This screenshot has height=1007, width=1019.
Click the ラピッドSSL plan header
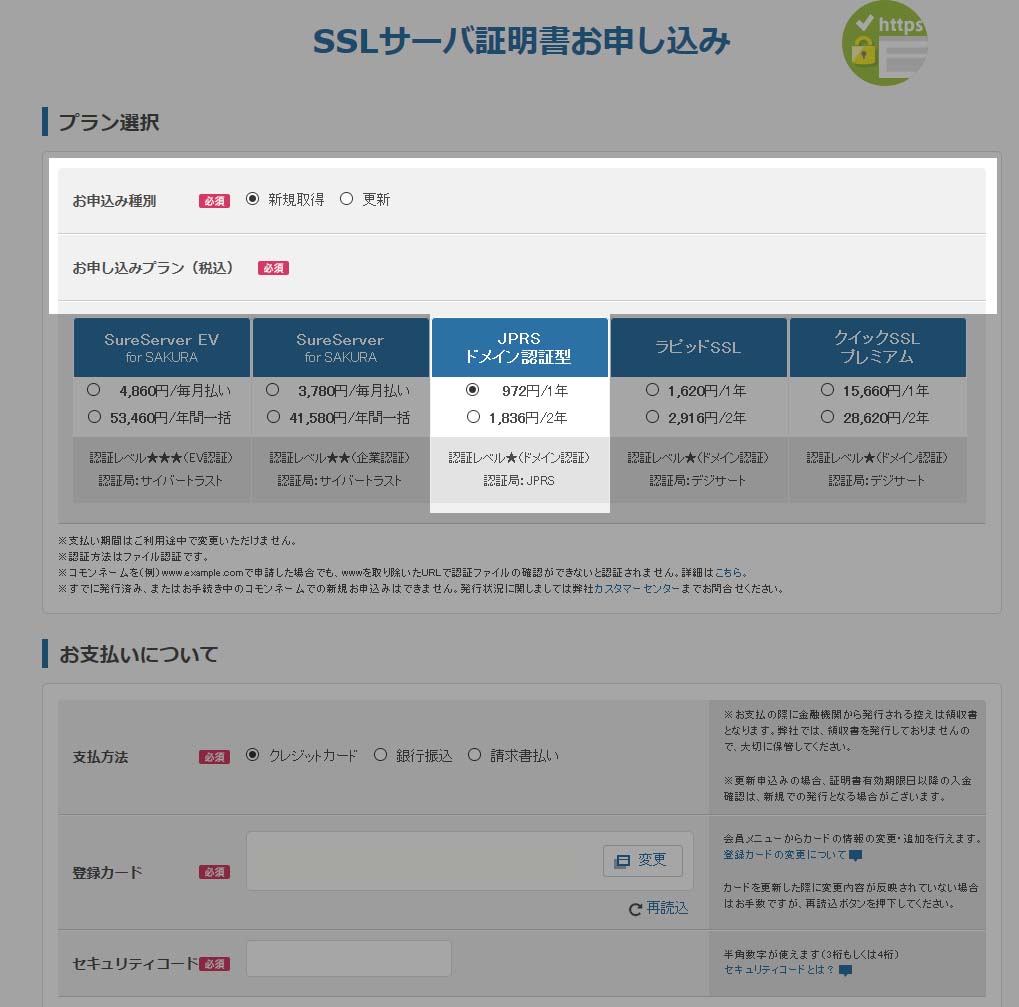(x=699, y=348)
